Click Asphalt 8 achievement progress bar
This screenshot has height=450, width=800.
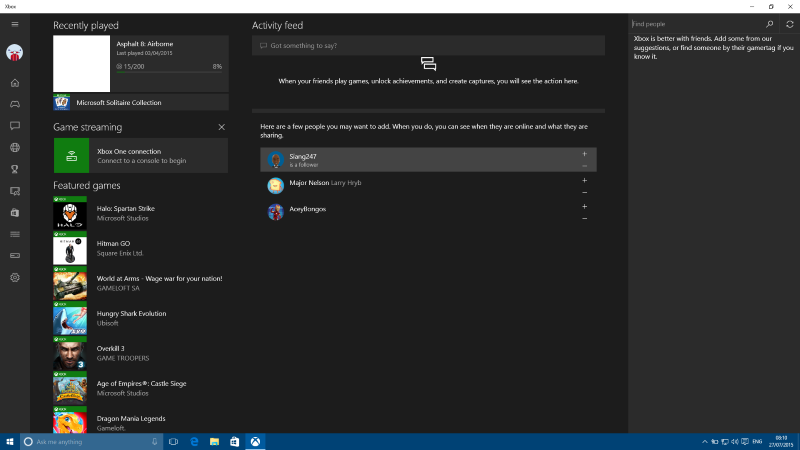coord(169,72)
